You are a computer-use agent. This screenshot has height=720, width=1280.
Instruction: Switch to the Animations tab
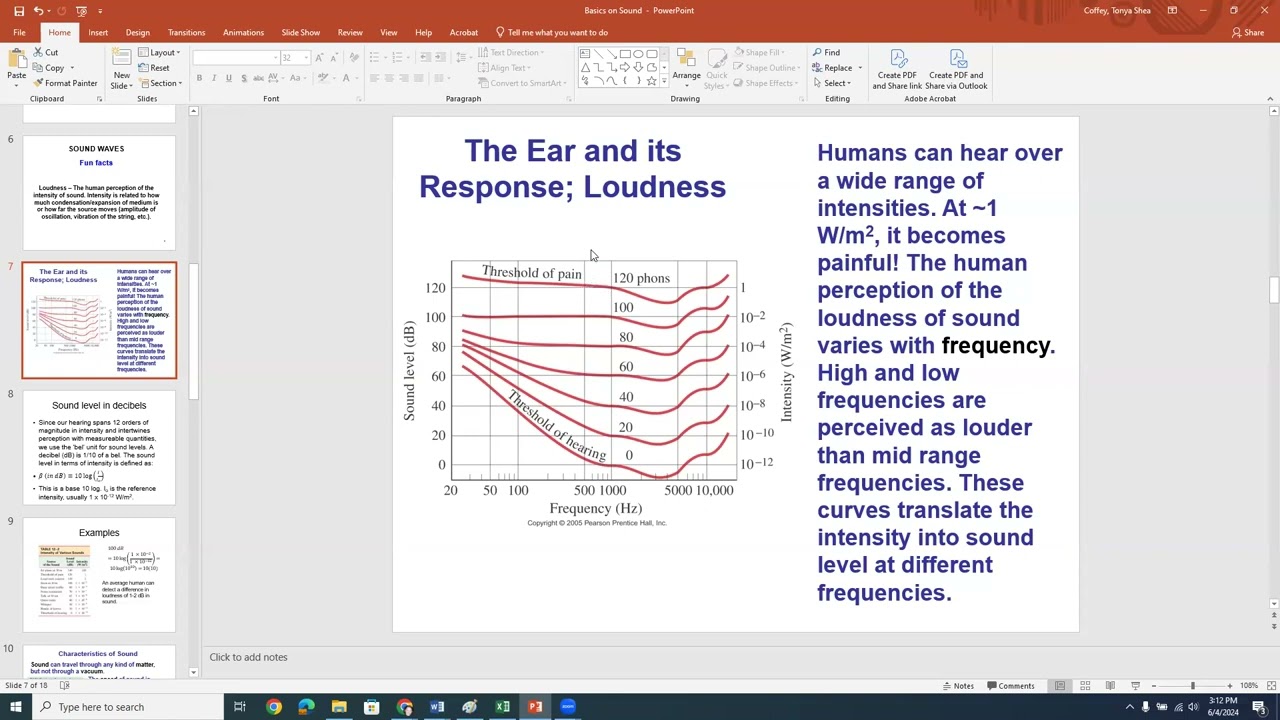243,32
